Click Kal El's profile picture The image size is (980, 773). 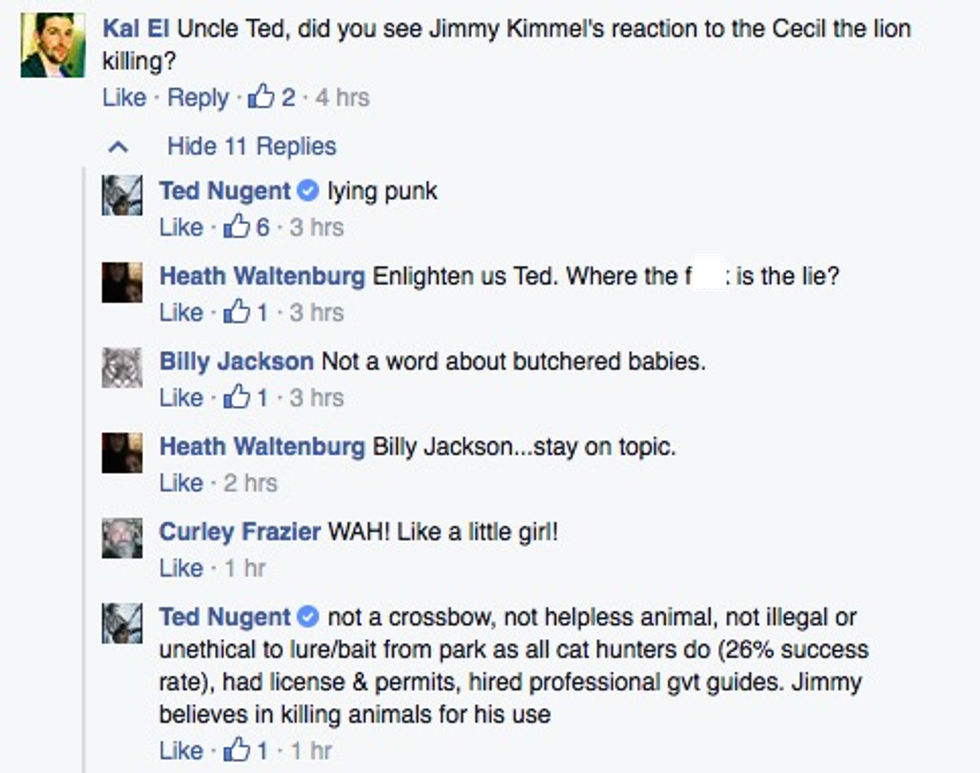click(x=52, y=46)
